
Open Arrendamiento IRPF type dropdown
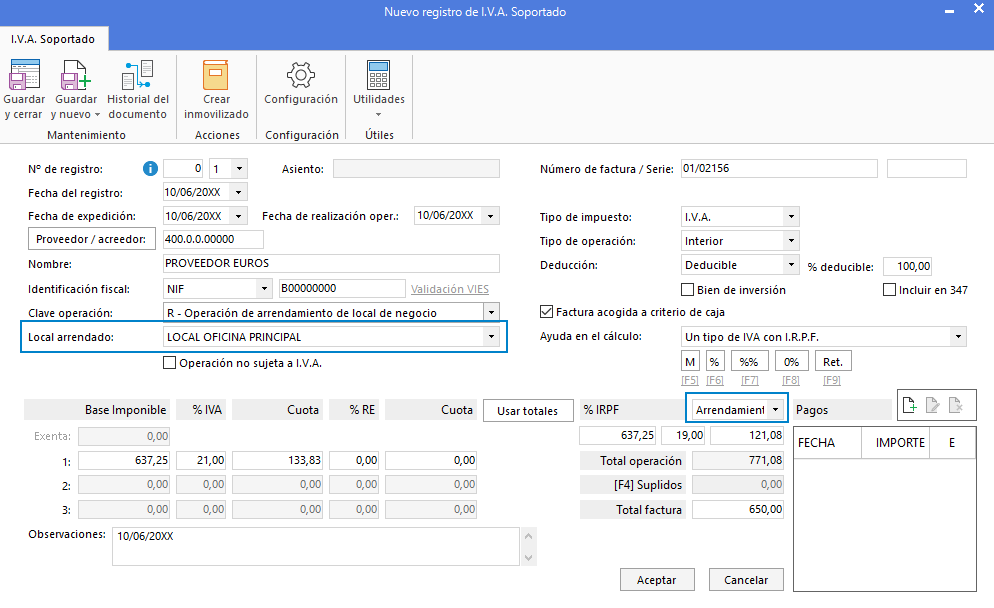(x=775, y=410)
